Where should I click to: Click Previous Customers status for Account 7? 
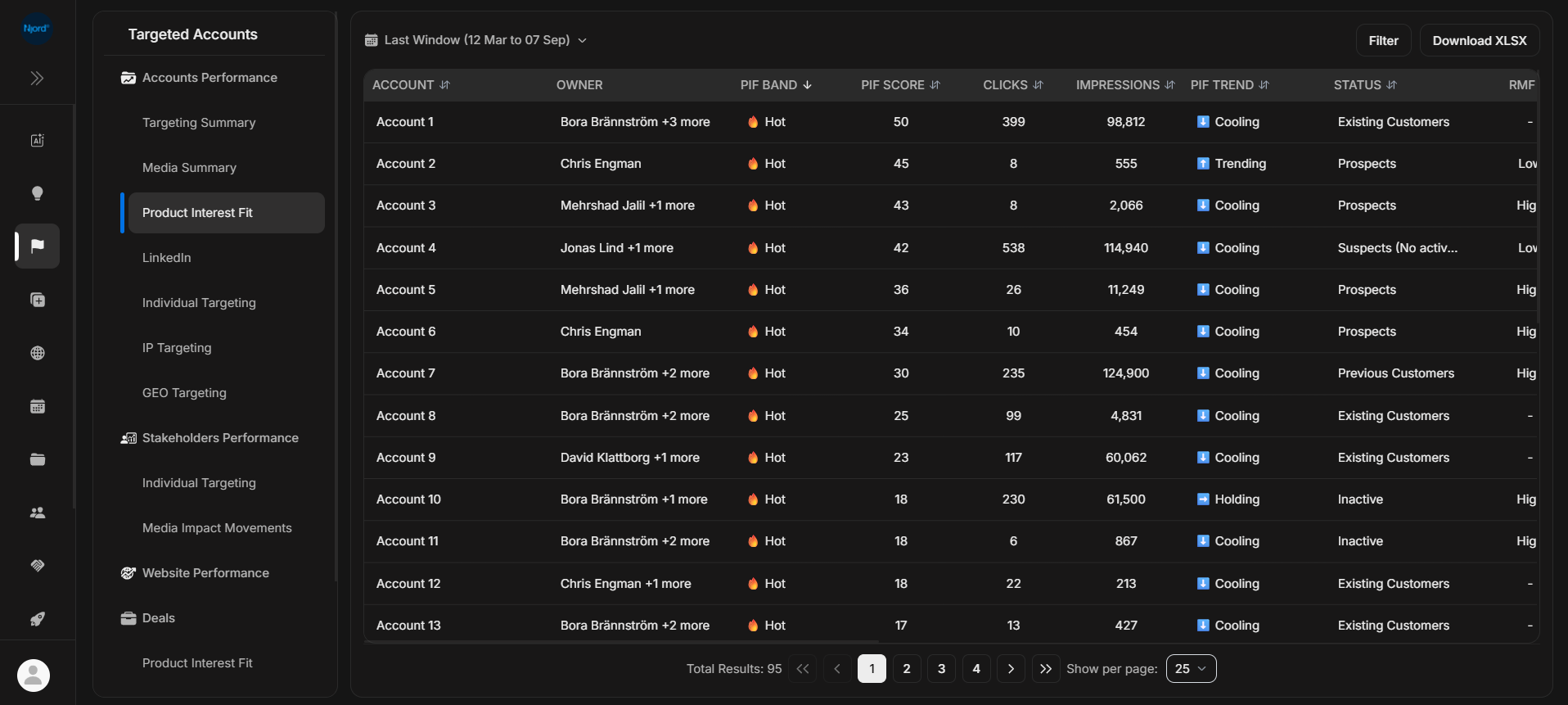pos(1395,373)
